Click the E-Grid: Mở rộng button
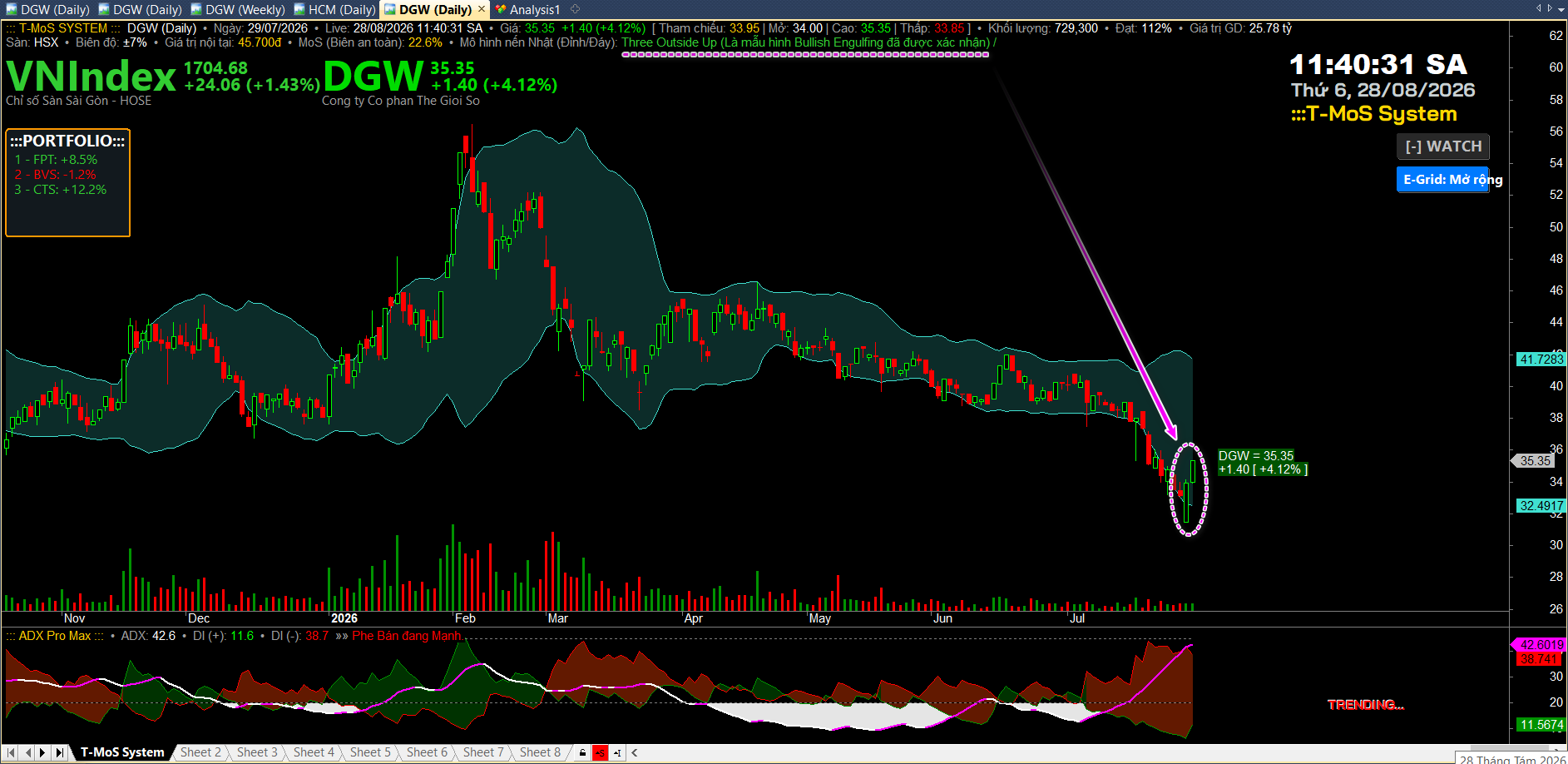 [x=1442, y=180]
